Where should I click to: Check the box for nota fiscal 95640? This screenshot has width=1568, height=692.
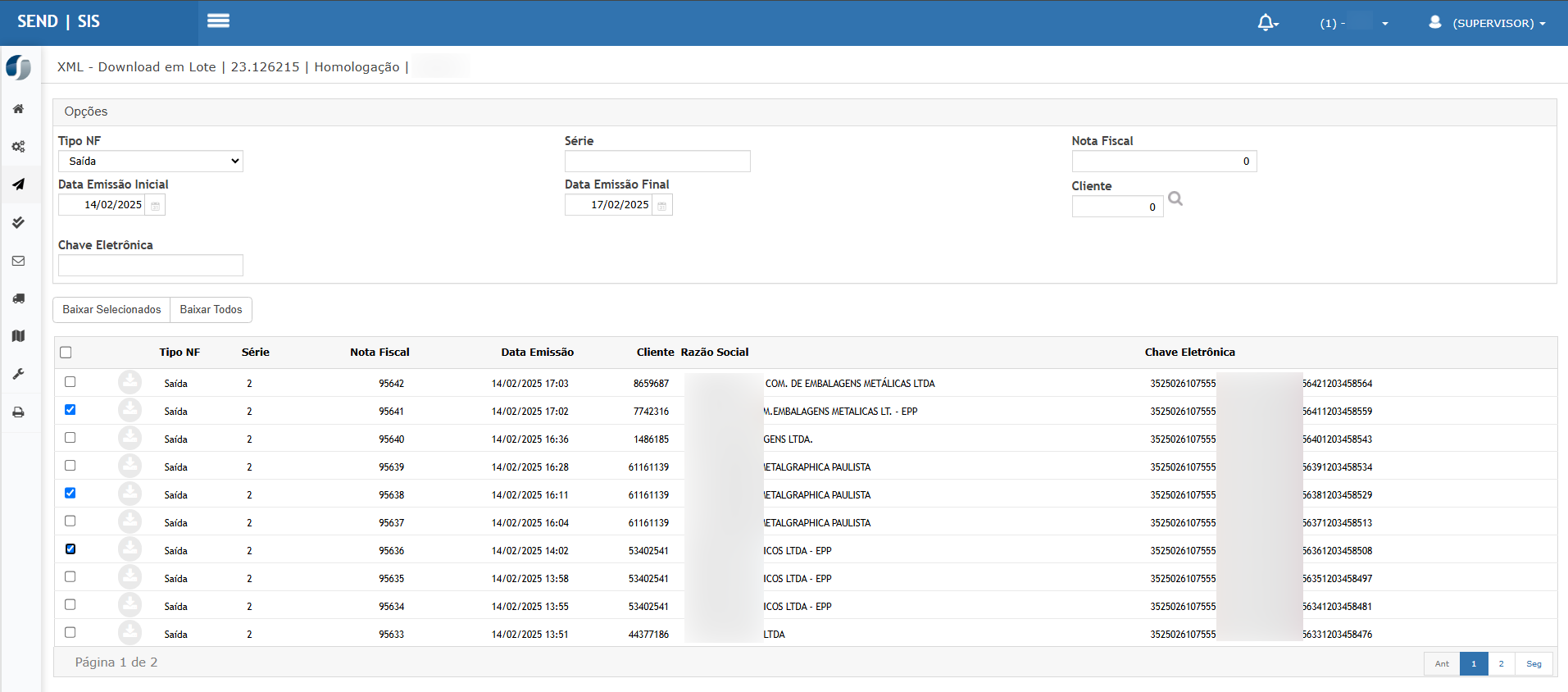click(70, 438)
